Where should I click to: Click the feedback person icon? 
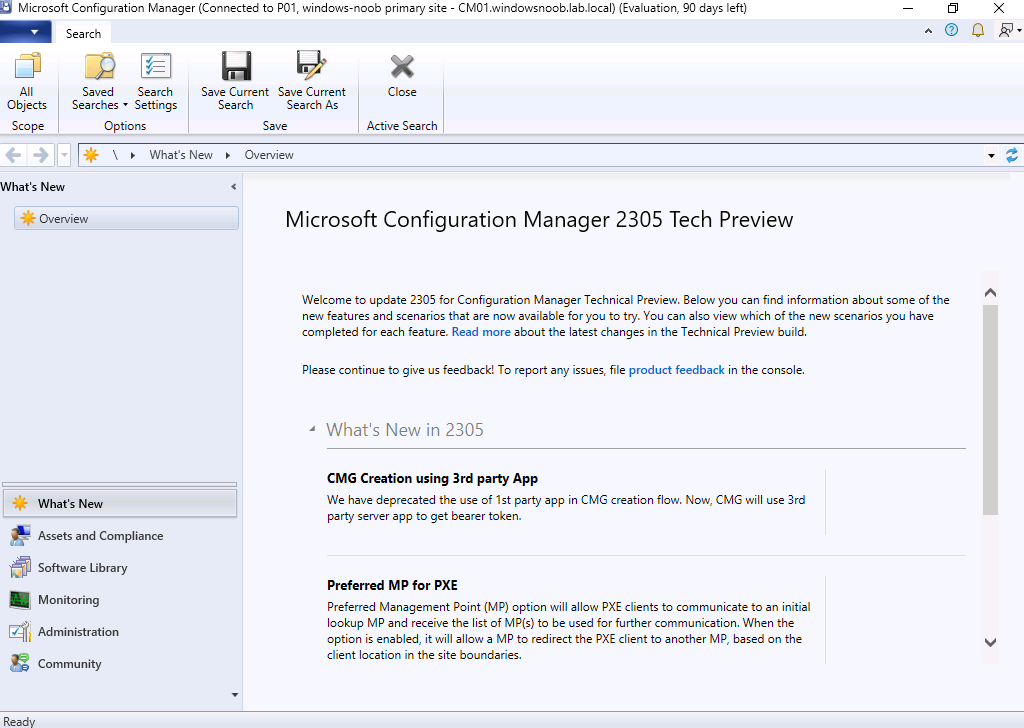click(x=1006, y=30)
